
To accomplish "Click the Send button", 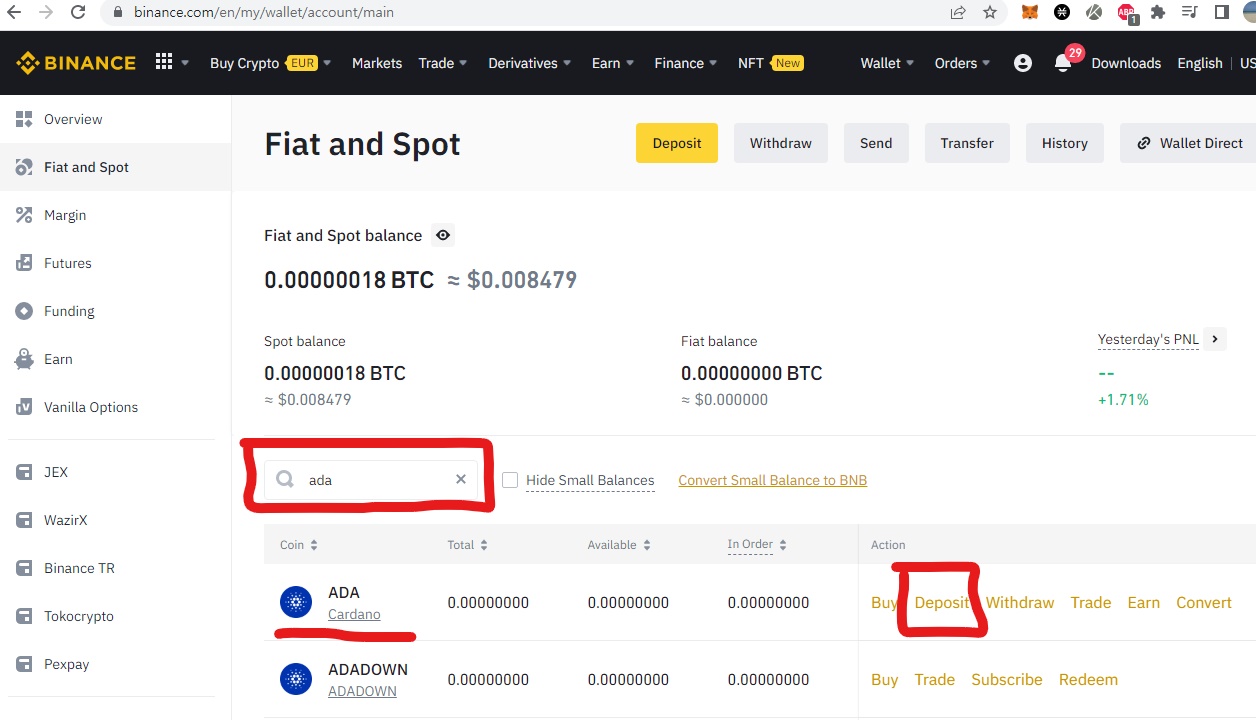I will [x=876, y=143].
